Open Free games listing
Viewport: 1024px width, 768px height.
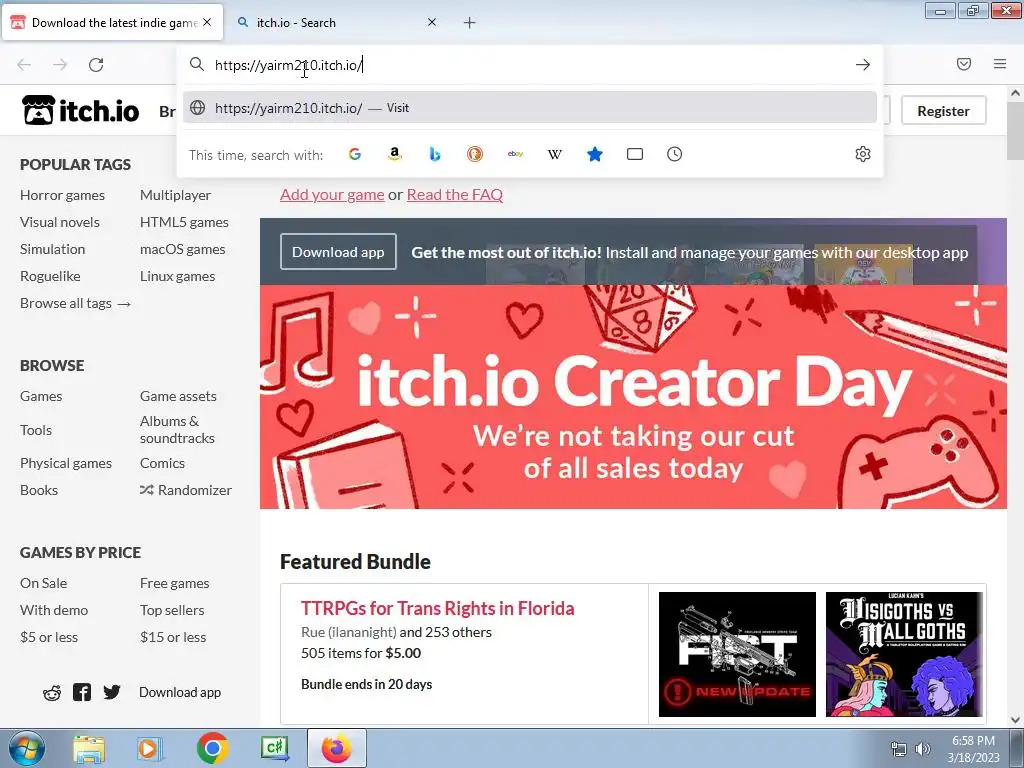pos(175,583)
